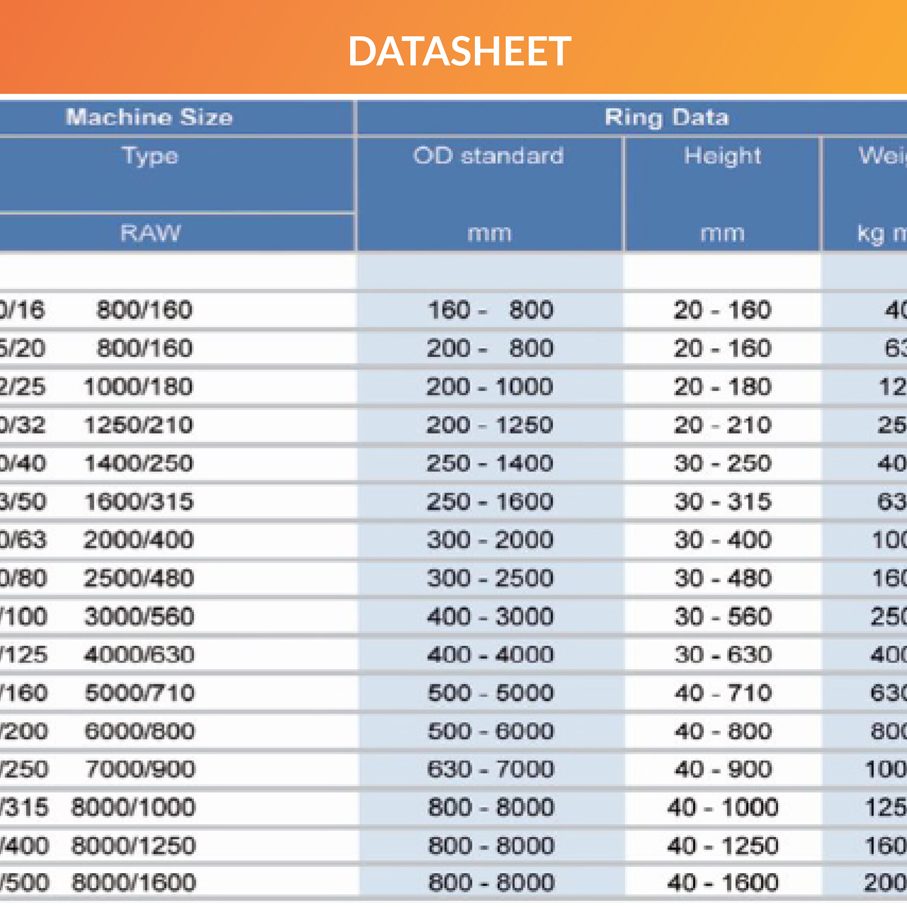Screen dimensions: 907x907
Task: Click the 40 - 1600 Height value in last row
Action: pyautogui.click(x=722, y=883)
